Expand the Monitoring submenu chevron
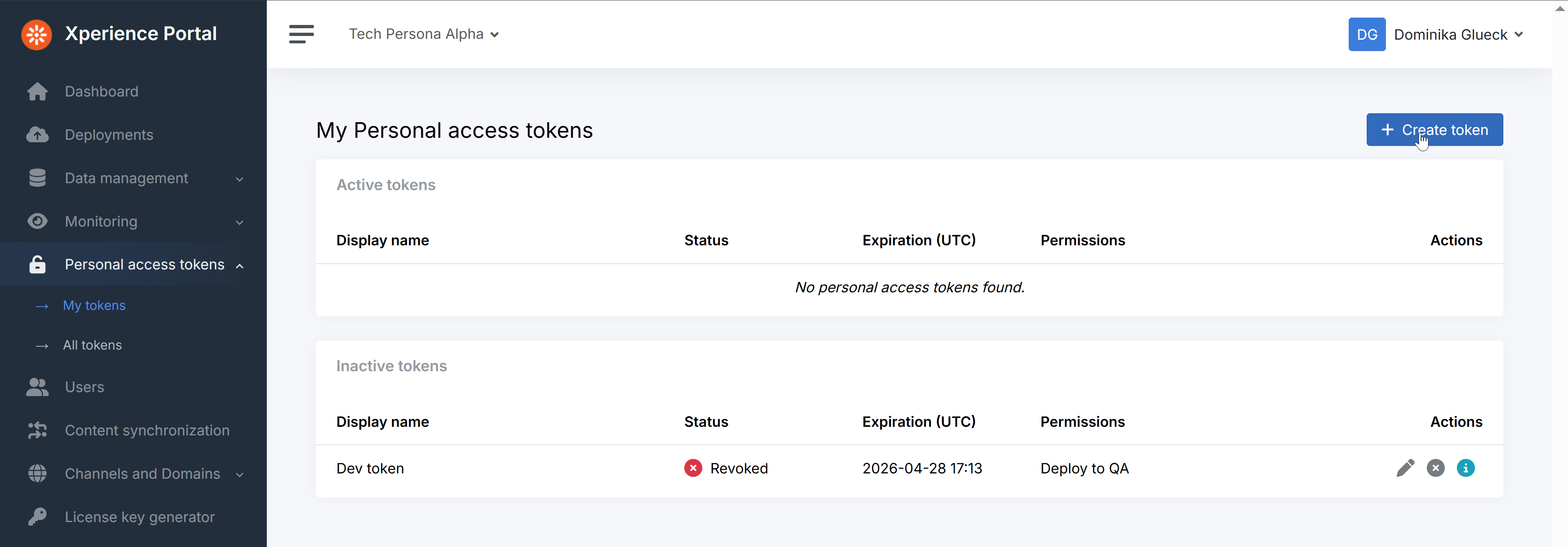 239,223
